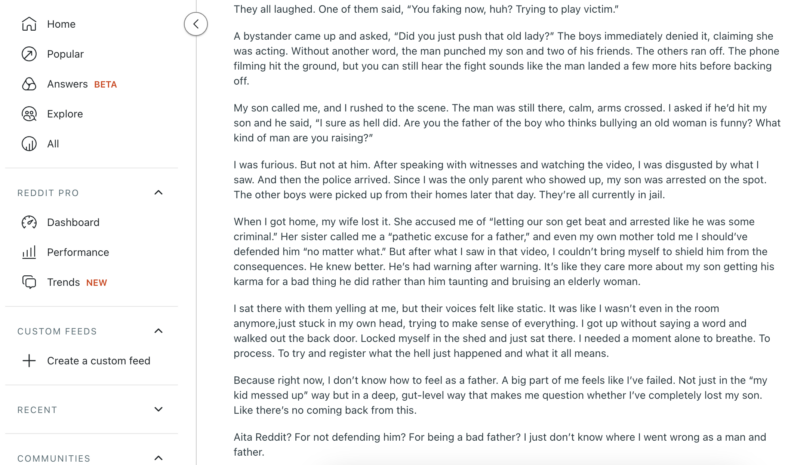Open the Trends NEW link

point(77,282)
